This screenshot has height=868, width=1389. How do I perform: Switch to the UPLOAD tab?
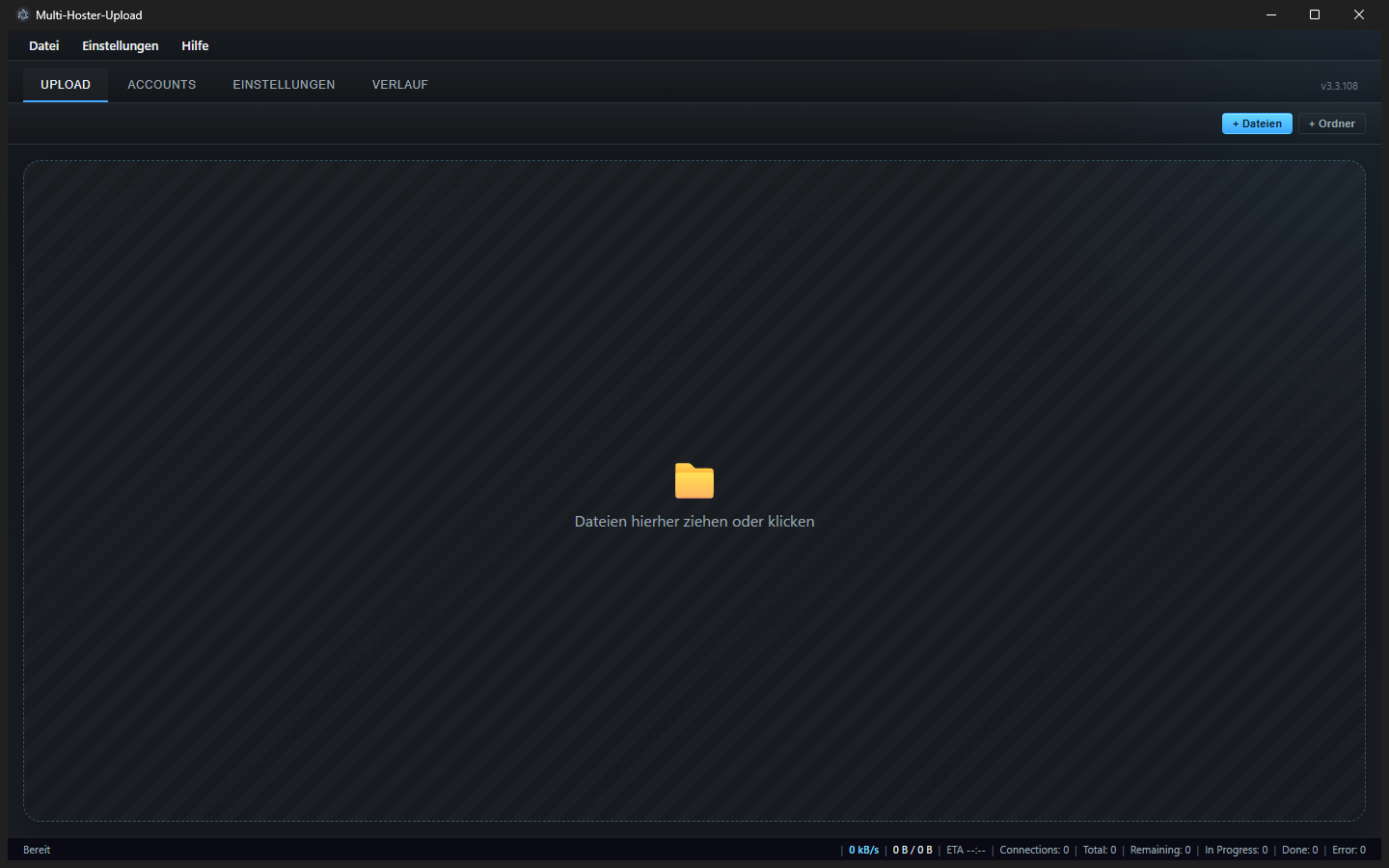(x=66, y=85)
